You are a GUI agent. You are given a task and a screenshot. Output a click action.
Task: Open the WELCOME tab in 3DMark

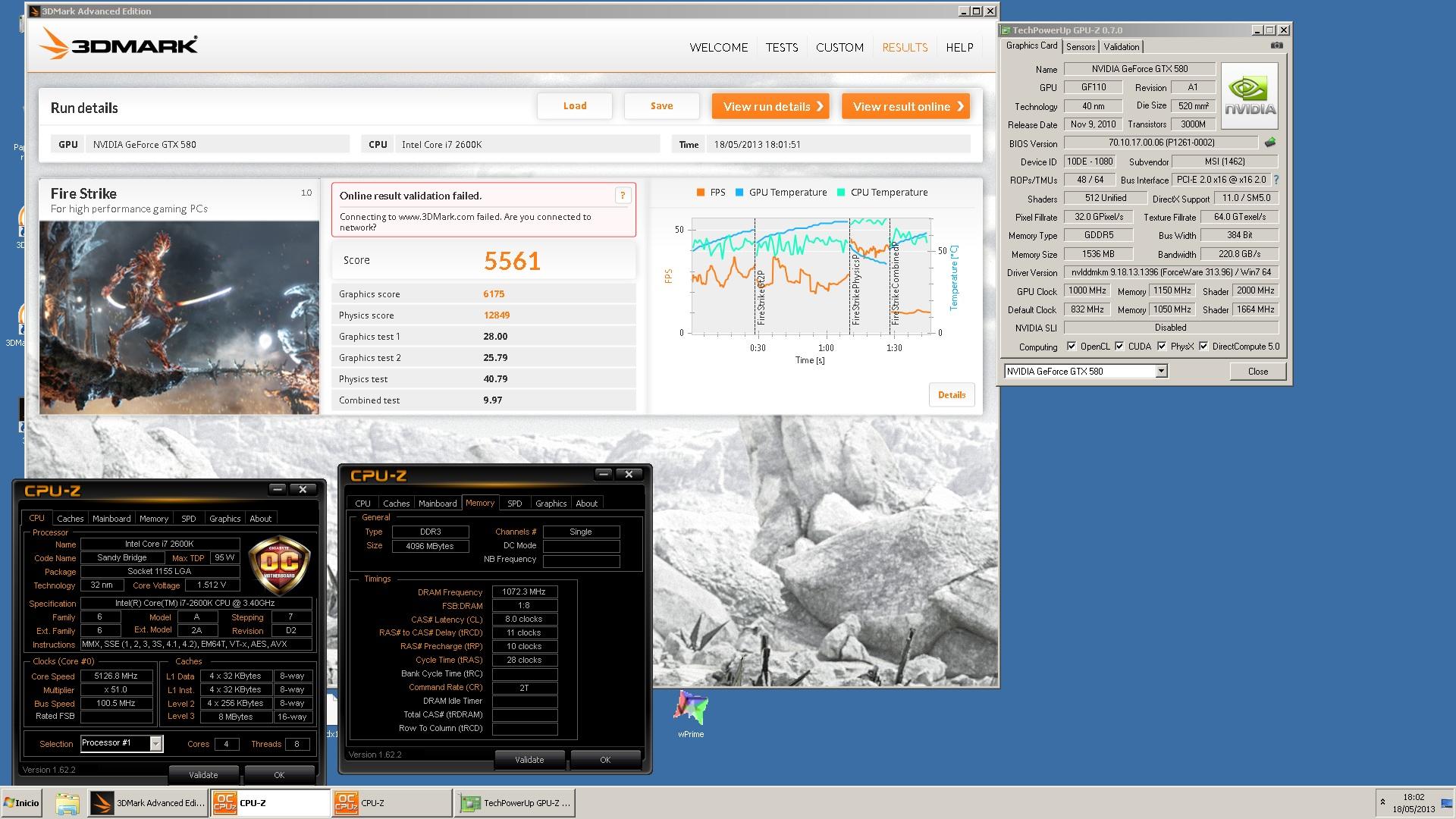pos(718,47)
